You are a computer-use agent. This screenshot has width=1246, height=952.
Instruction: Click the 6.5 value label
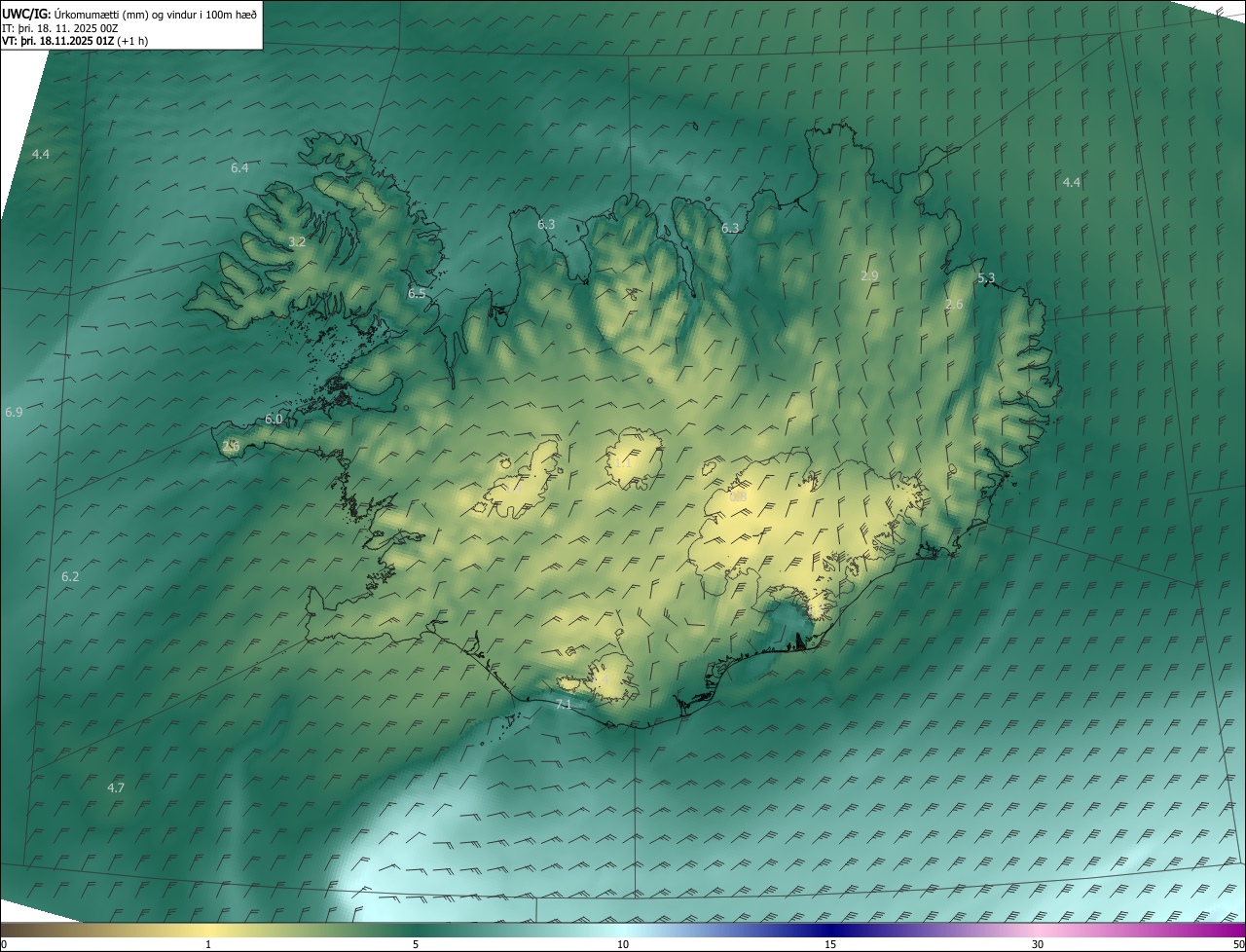pyautogui.click(x=417, y=293)
